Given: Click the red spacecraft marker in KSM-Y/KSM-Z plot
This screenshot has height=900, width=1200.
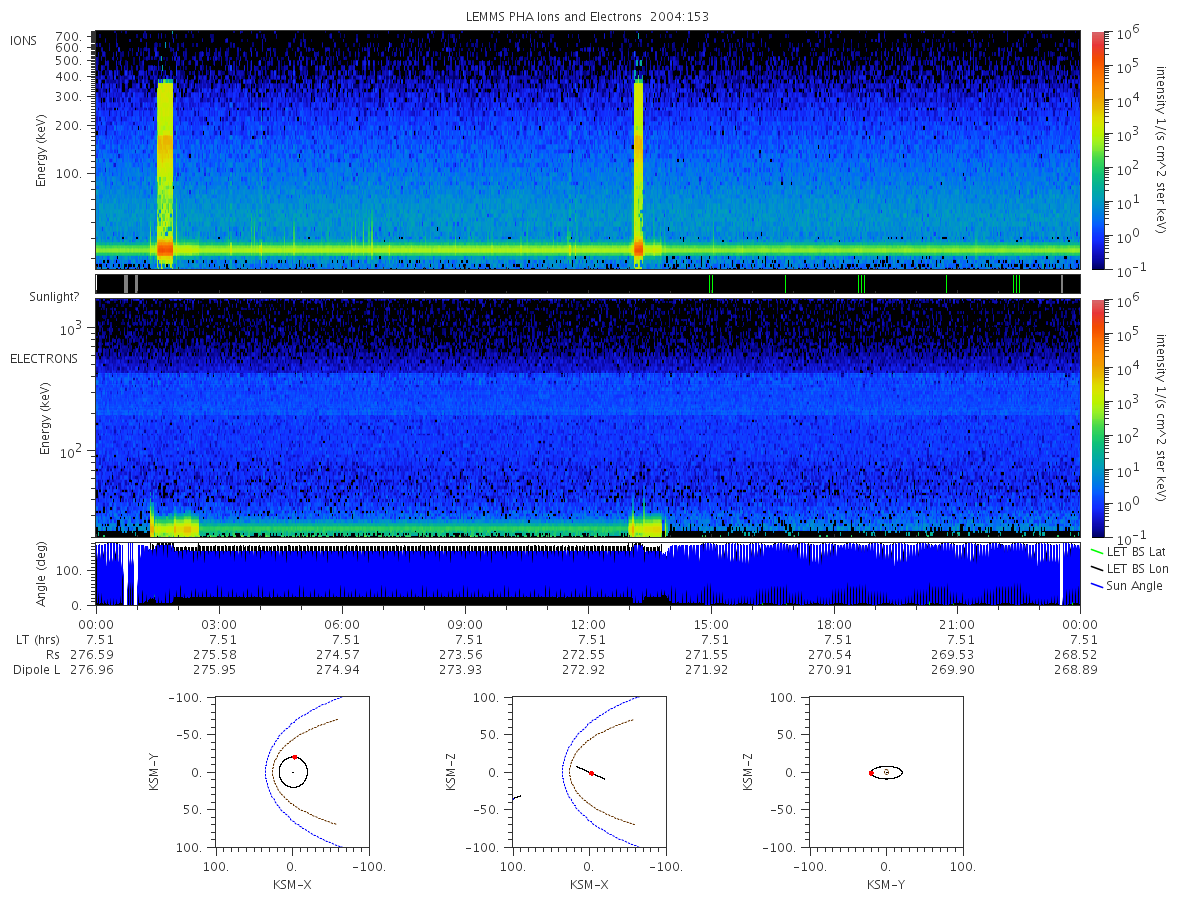Looking at the screenshot, I should point(872,773).
